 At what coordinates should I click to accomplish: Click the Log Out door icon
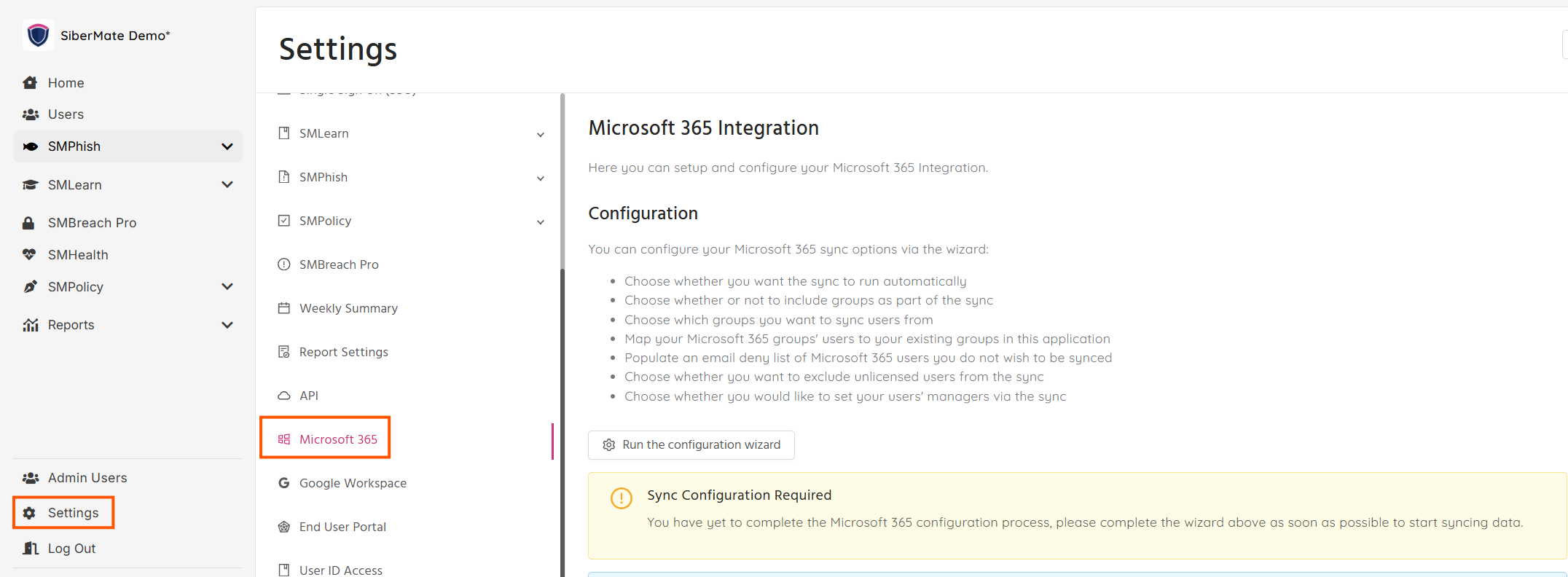pos(30,548)
